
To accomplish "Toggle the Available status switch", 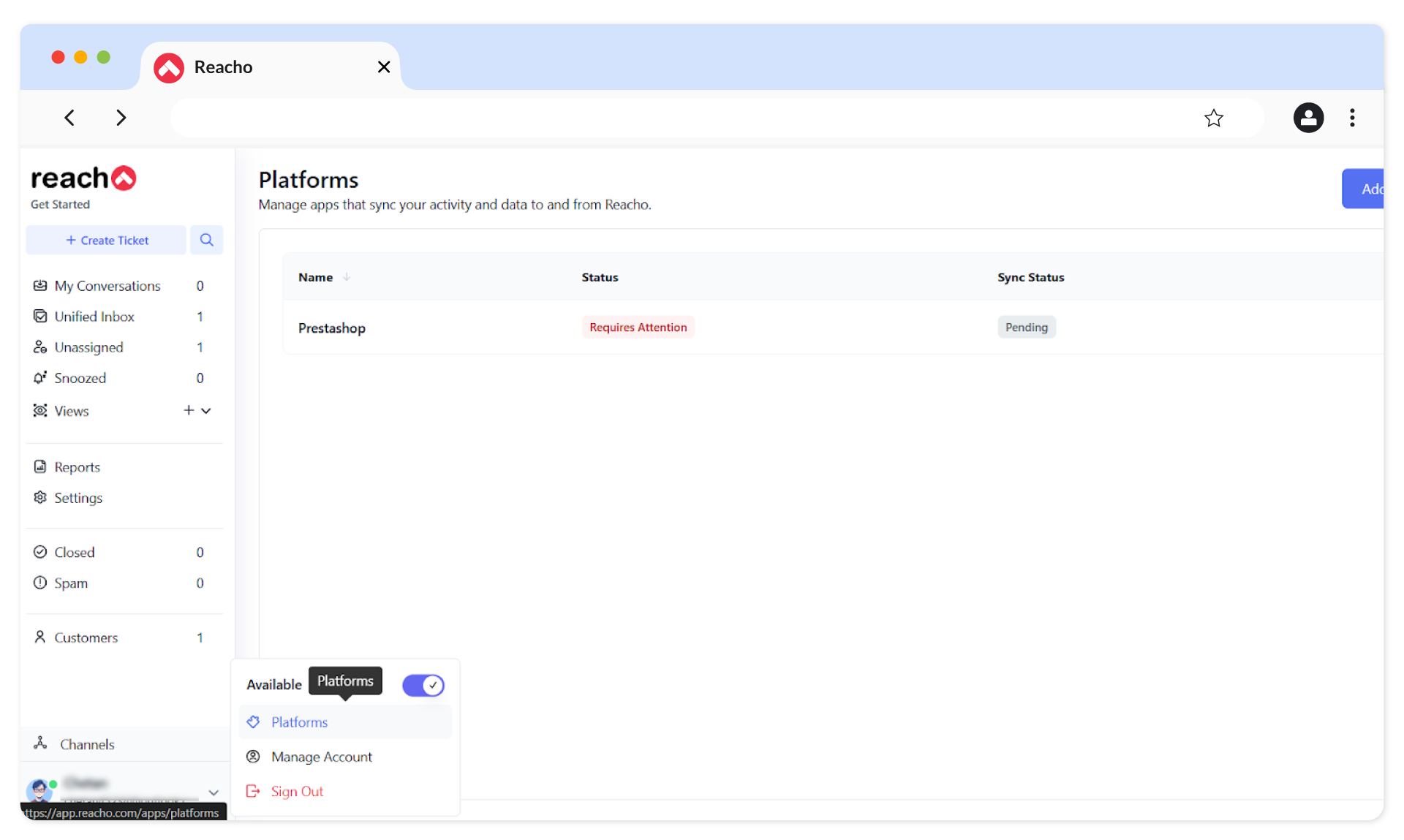I will [423, 685].
